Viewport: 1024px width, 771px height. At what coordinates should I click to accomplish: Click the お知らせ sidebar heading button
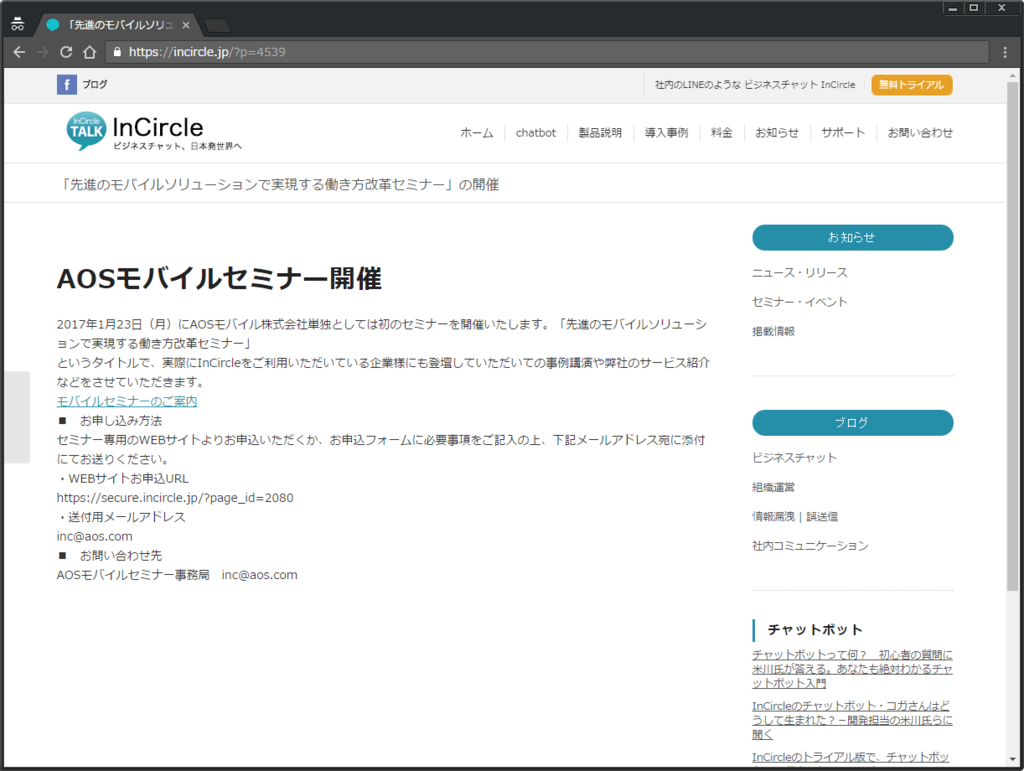[x=853, y=238]
